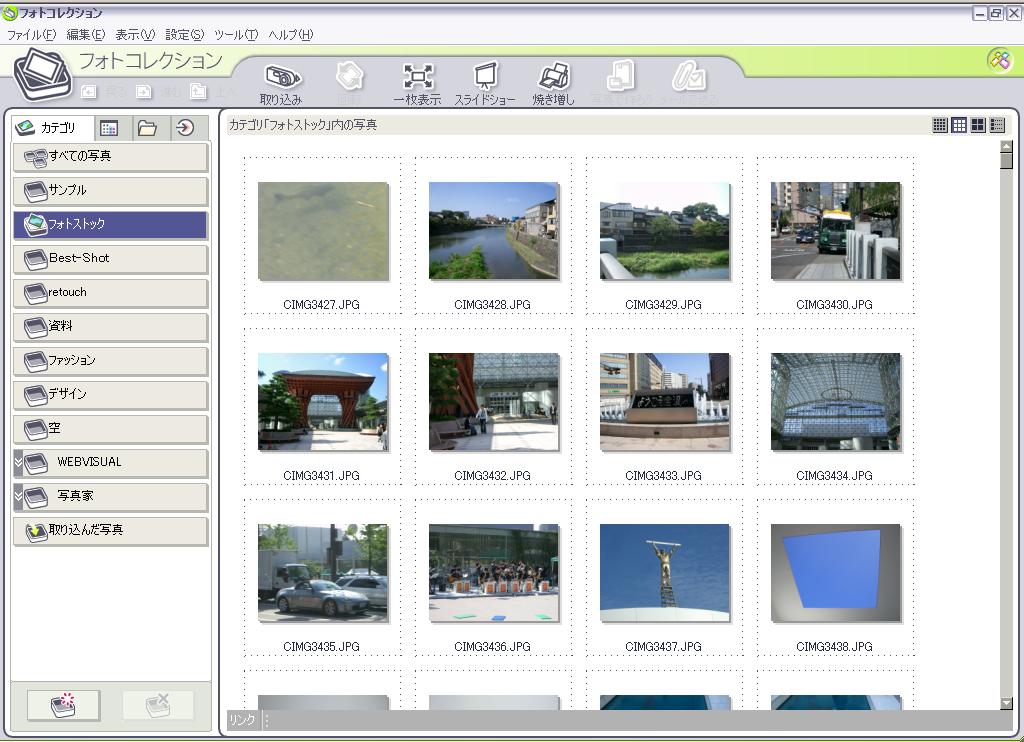
Task: Open the カテゴリ tab
Action: point(54,127)
